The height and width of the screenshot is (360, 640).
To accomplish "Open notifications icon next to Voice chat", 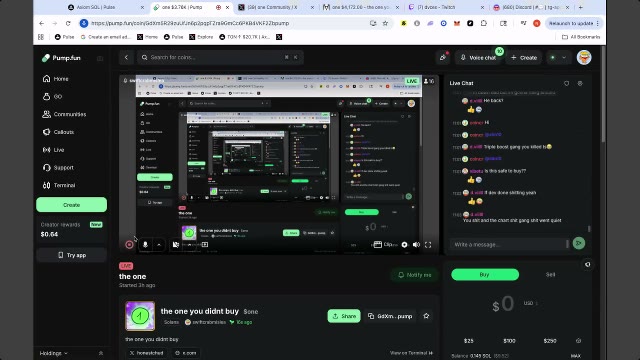I will coord(443,58).
